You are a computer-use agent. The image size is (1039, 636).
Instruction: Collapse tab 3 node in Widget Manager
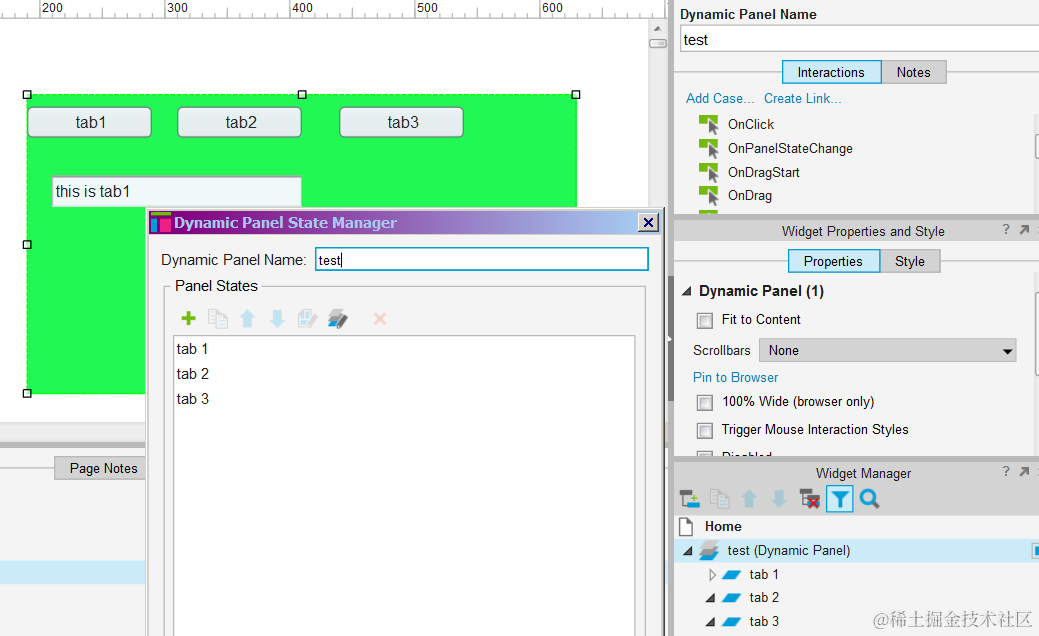click(x=710, y=621)
